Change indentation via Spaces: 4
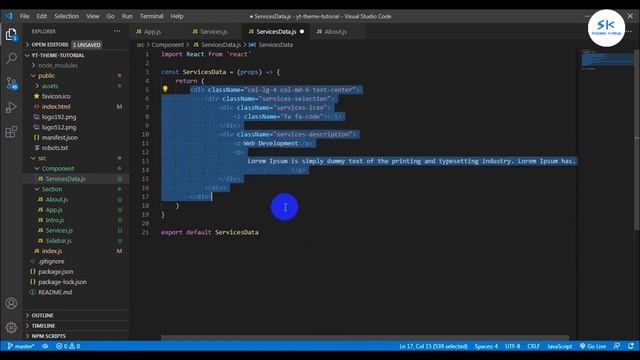The image size is (640, 360). pos(486,346)
